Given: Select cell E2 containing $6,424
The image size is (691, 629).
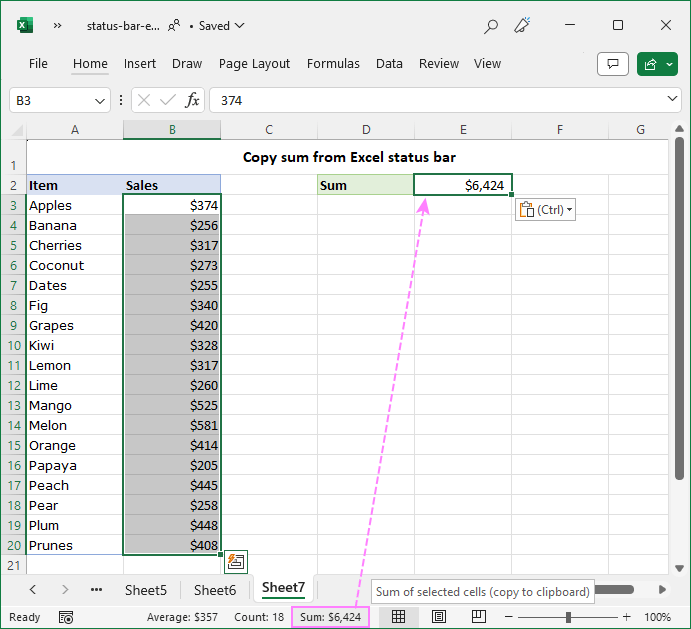Looking at the screenshot, I should pyautogui.click(x=463, y=185).
